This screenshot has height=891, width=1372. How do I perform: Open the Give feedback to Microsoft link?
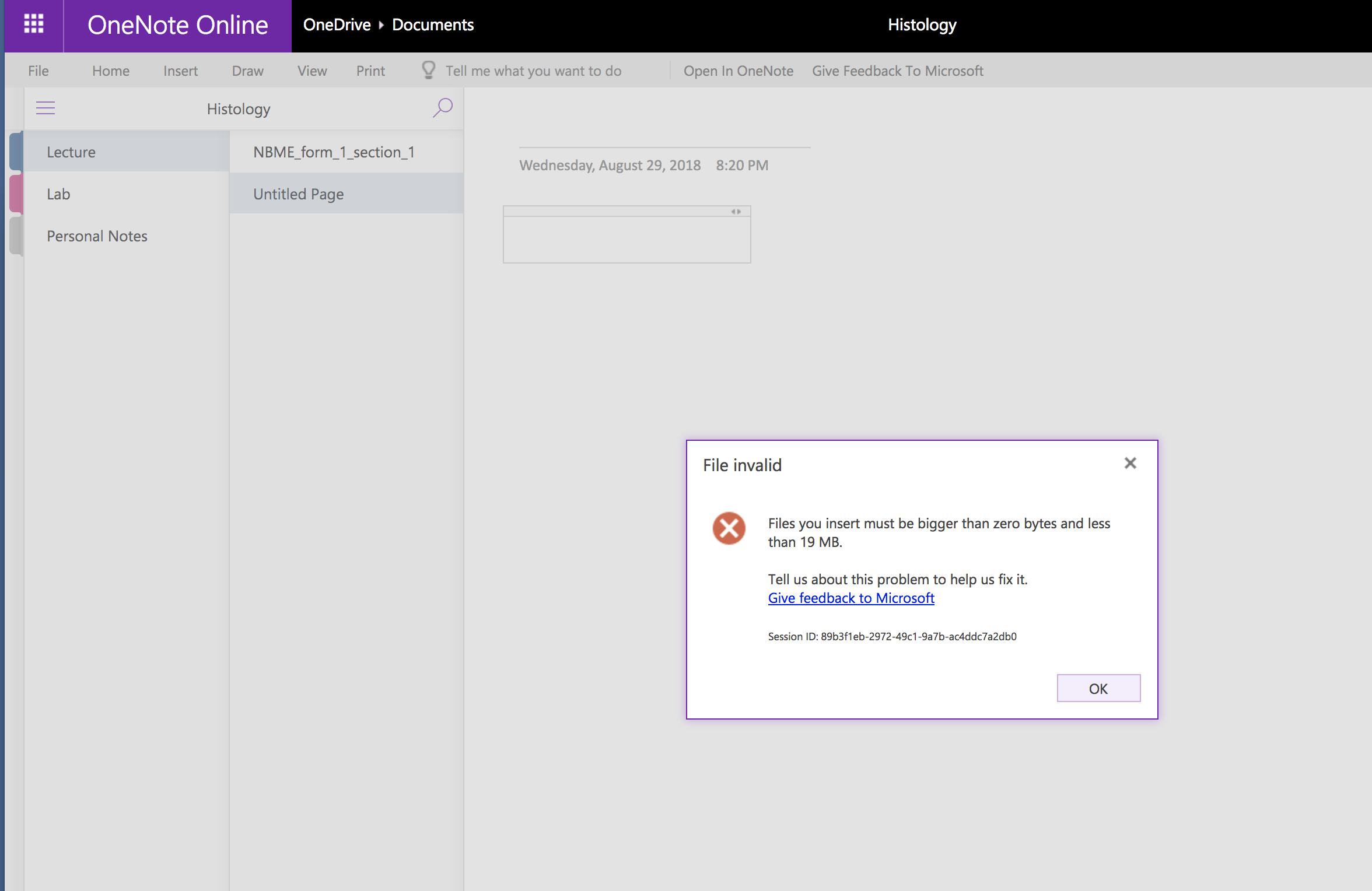tap(851, 598)
